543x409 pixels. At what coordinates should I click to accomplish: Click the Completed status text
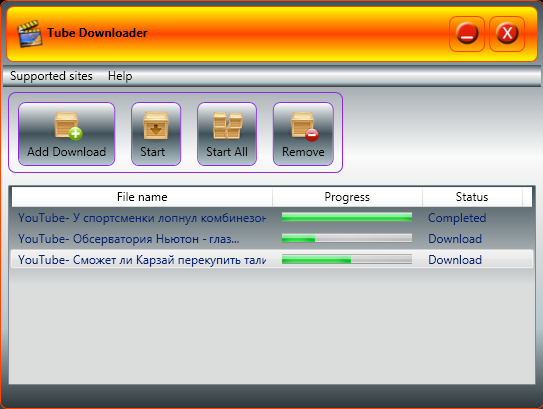pos(457,218)
